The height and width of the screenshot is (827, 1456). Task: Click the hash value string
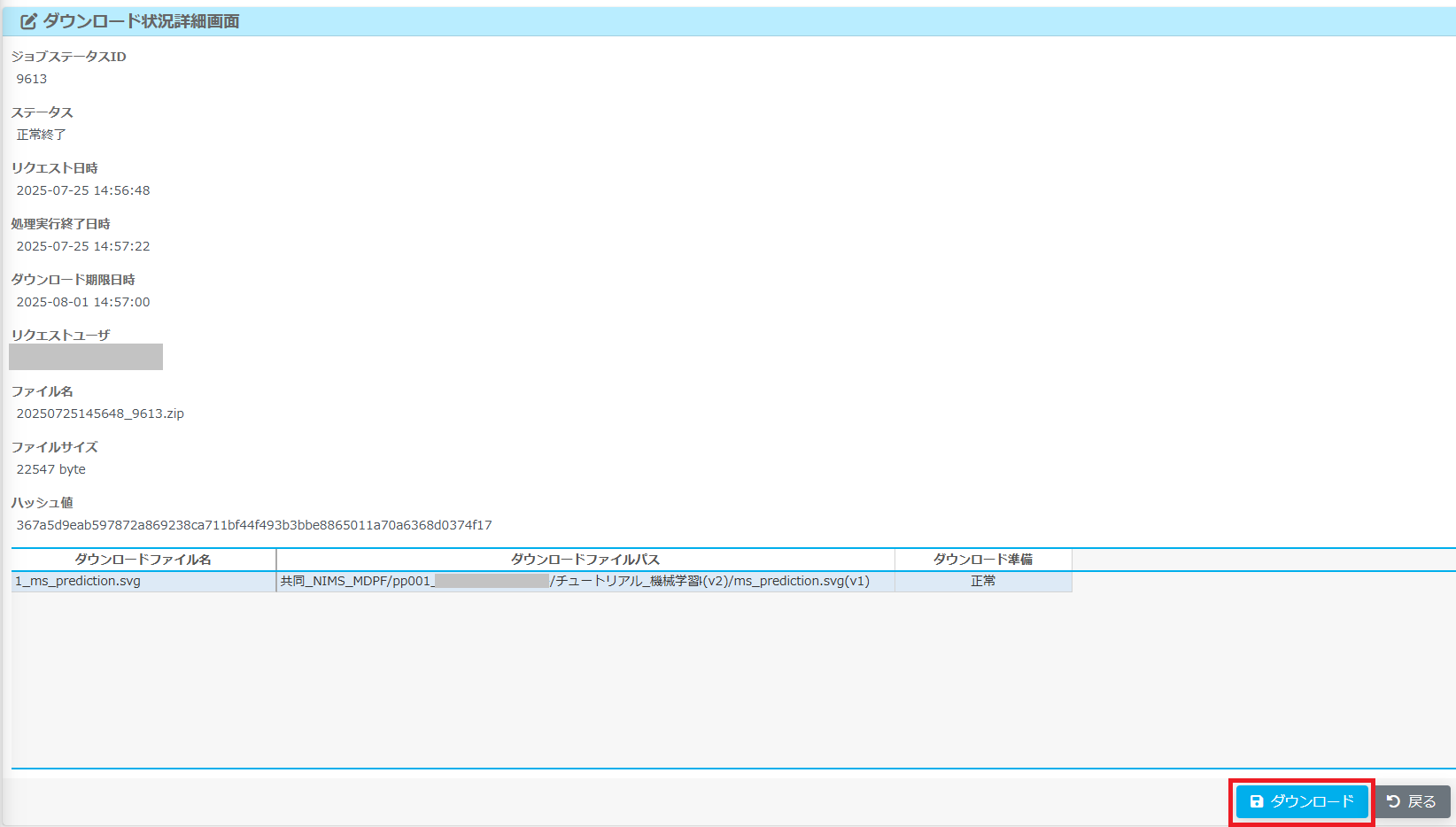[254, 525]
